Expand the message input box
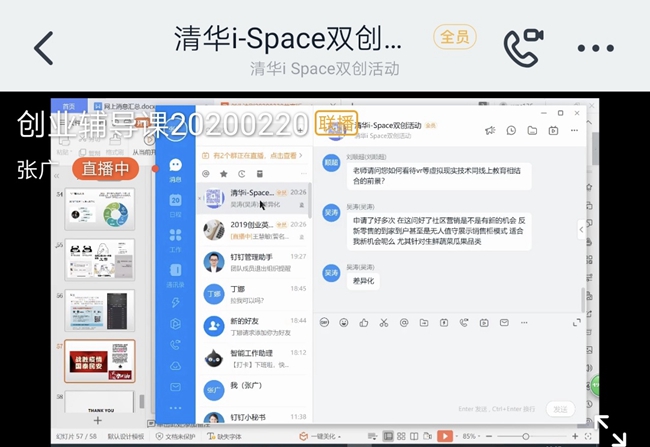Screen dimensions: 650x447 [577, 322]
